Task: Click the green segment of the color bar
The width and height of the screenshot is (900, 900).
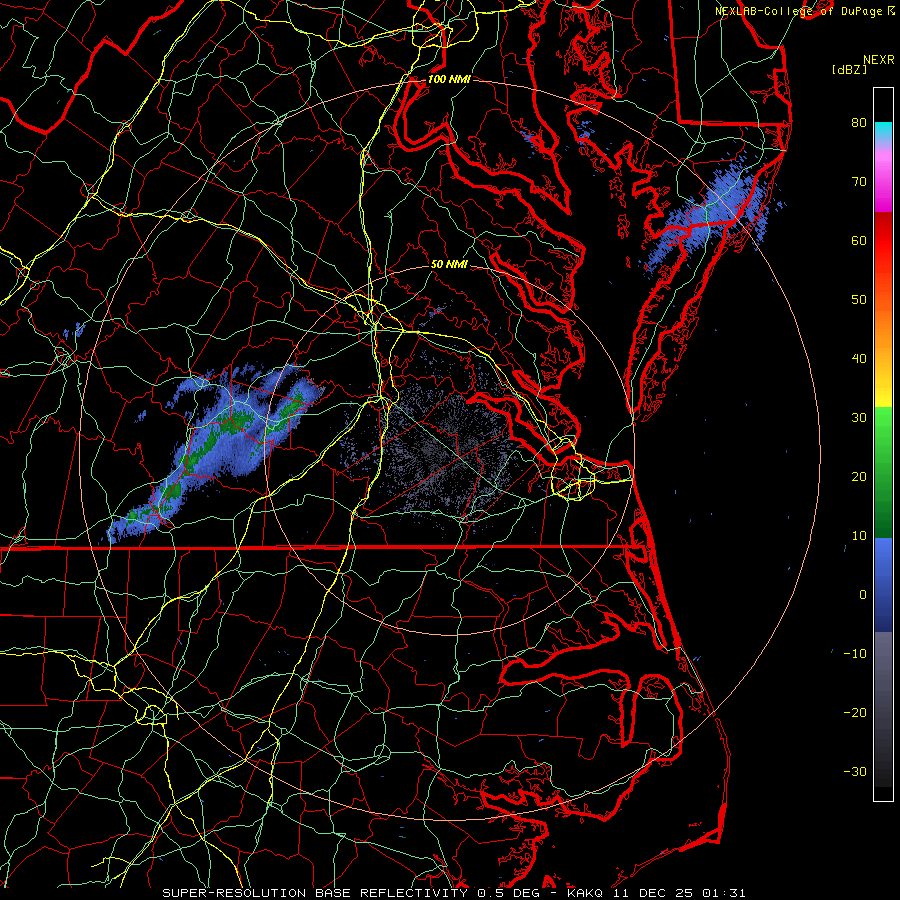Action: pyautogui.click(x=883, y=472)
